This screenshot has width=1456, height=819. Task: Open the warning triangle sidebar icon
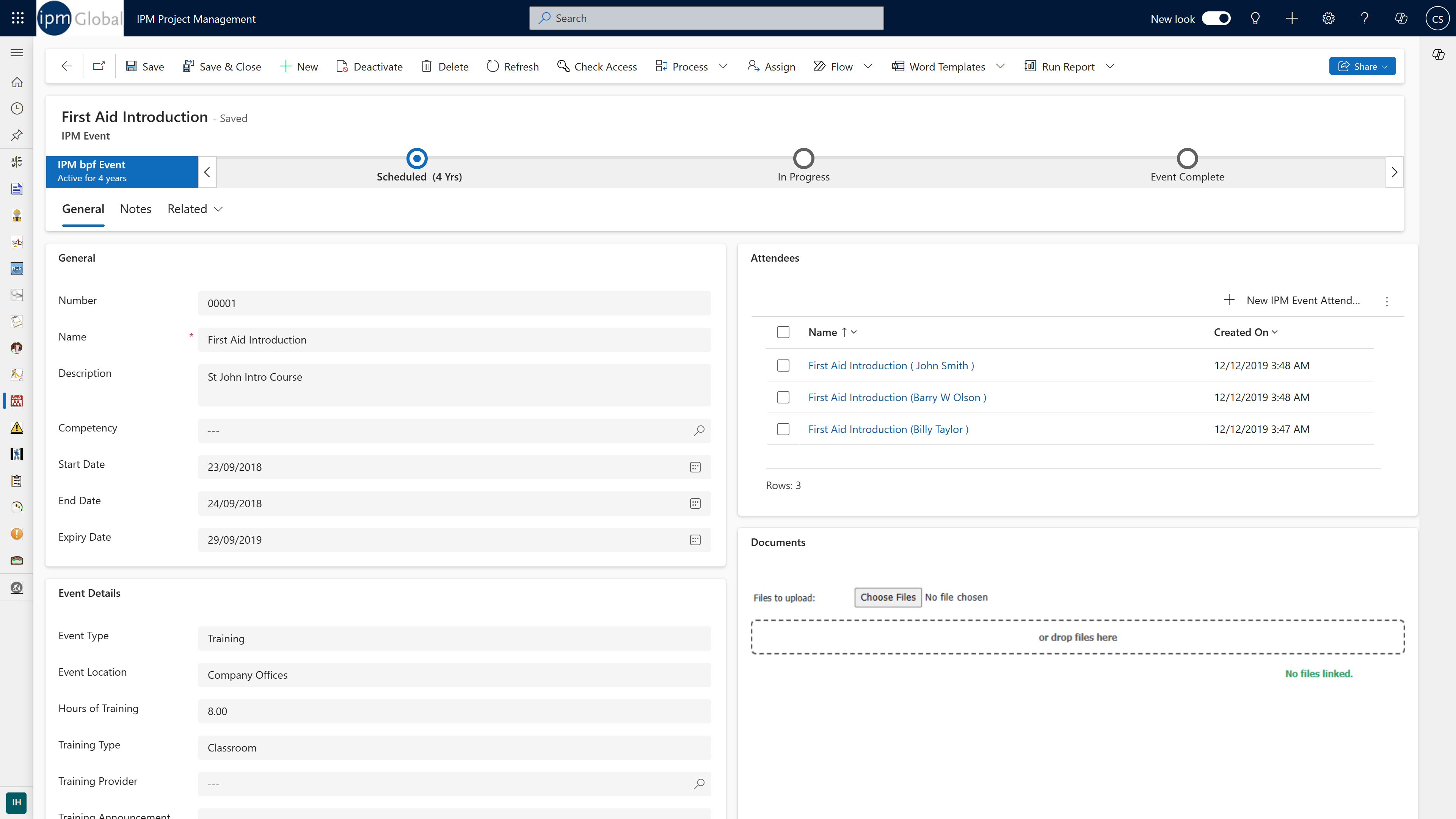(17, 427)
